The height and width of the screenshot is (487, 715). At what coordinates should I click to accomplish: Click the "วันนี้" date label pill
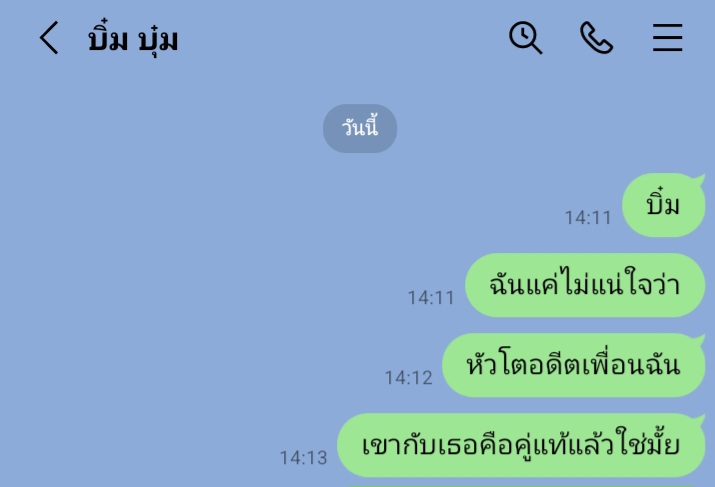coord(360,128)
